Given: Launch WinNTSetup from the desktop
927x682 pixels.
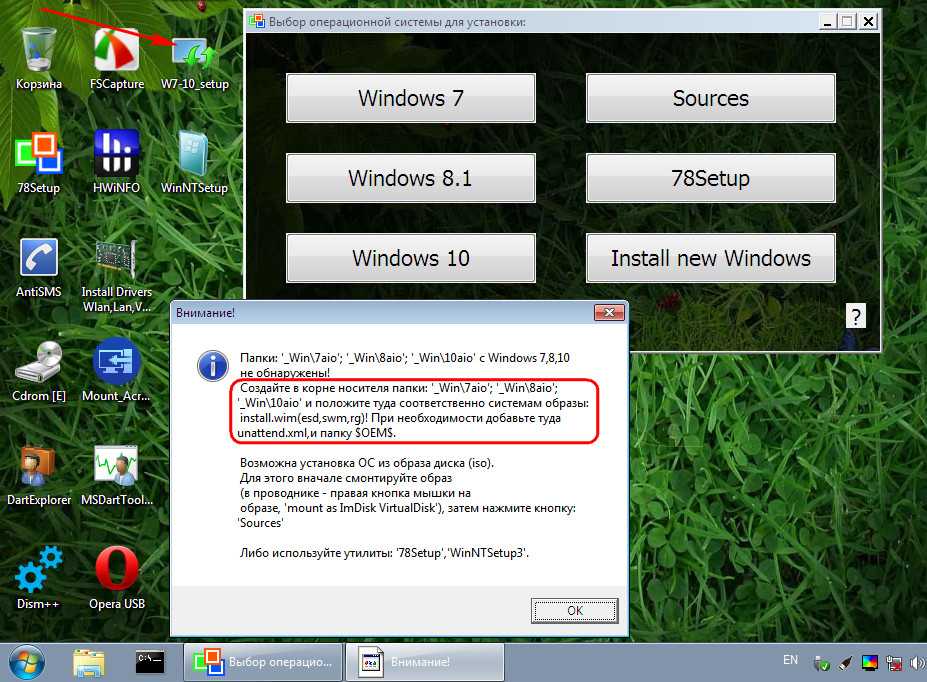Looking at the screenshot, I should tap(193, 156).
